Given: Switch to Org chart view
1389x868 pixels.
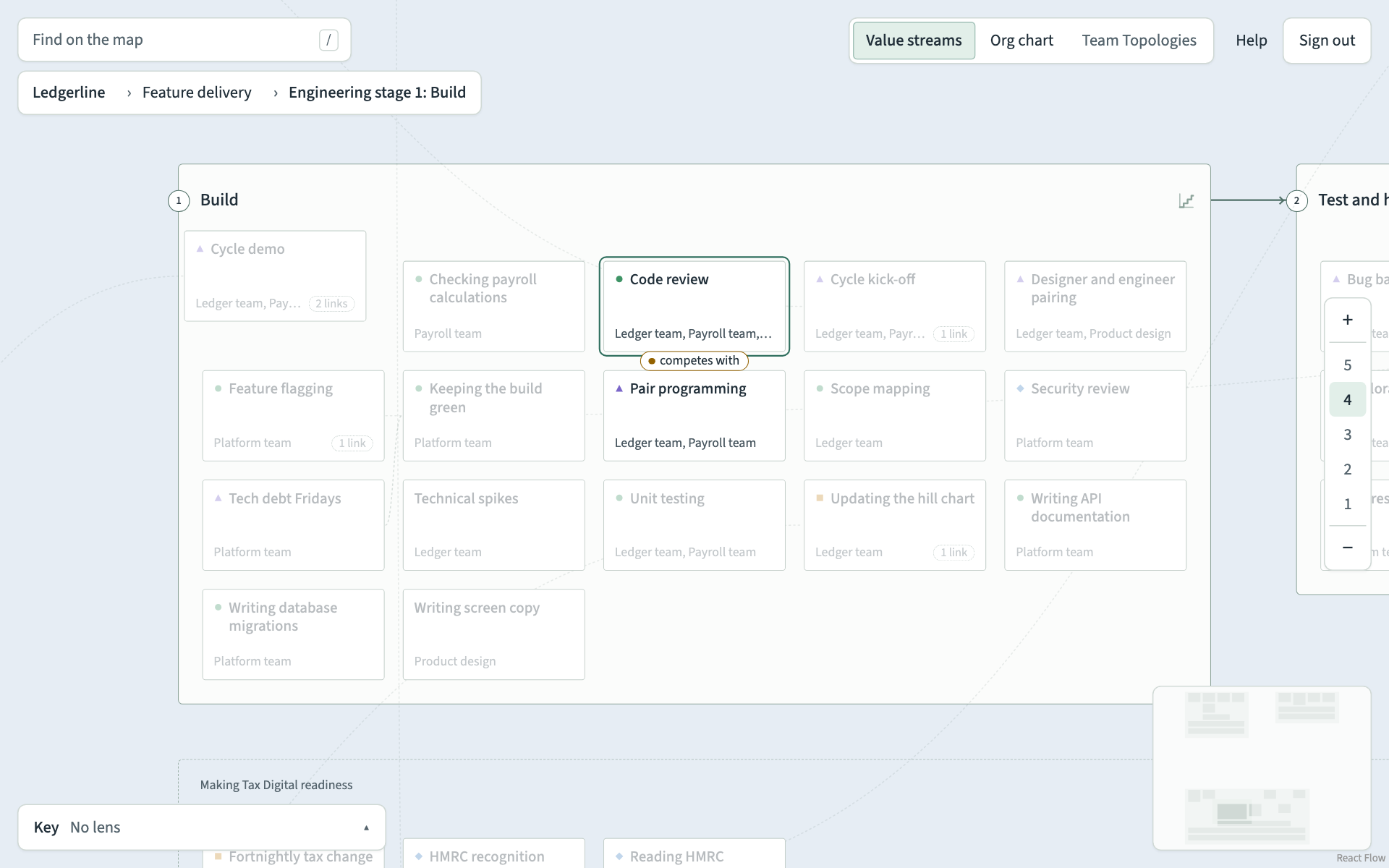Looking at the screenshot, I should point(1021,41).
